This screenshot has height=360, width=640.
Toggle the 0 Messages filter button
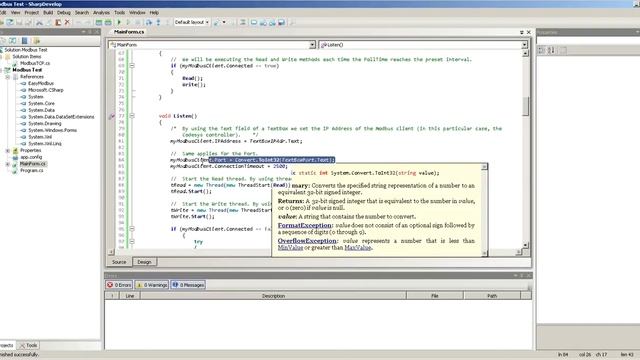(188, 285)
